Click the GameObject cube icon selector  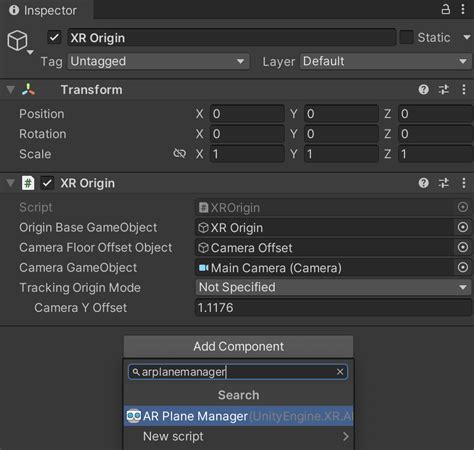[18, 41]
